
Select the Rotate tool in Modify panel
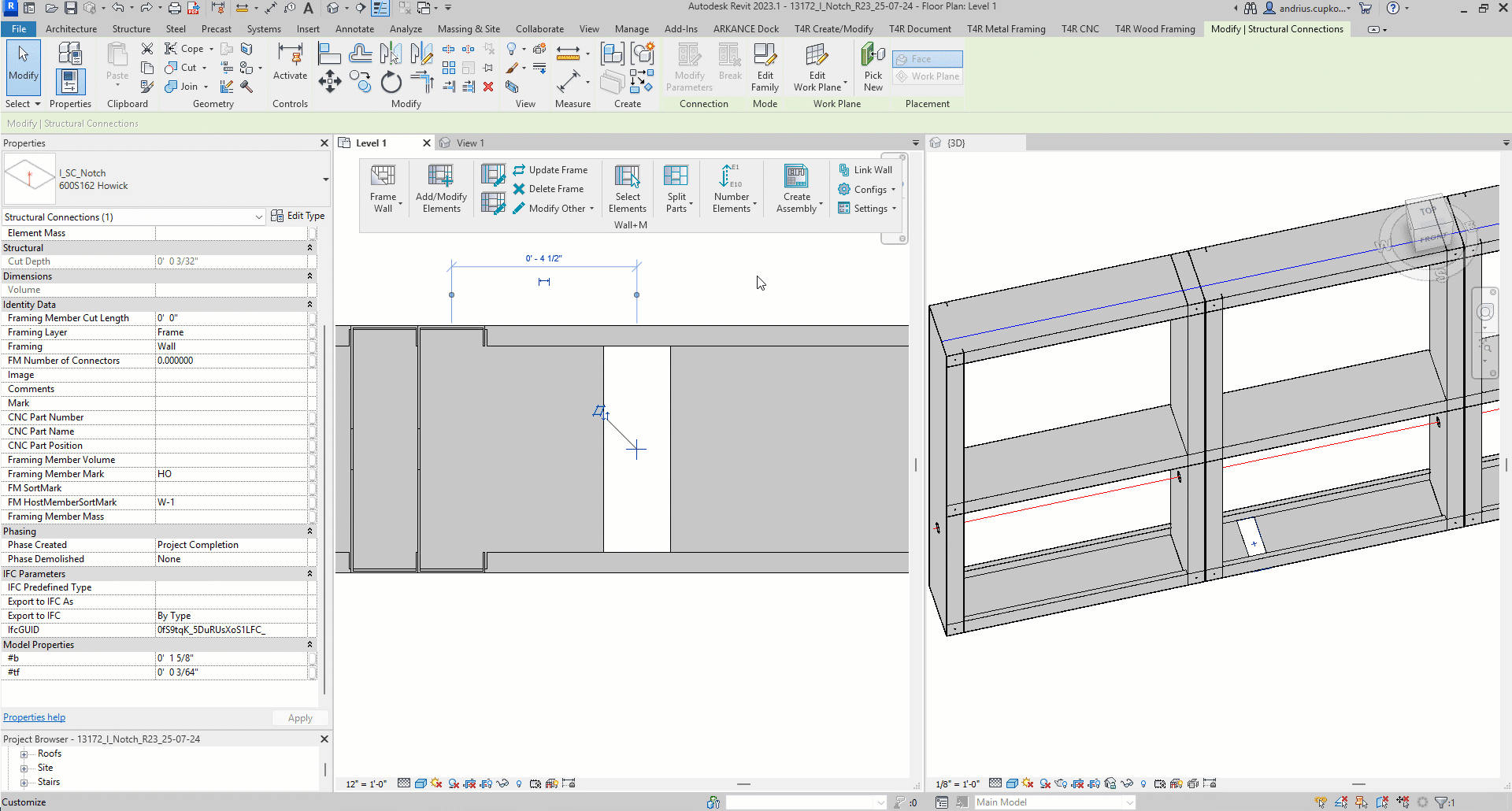391,83
